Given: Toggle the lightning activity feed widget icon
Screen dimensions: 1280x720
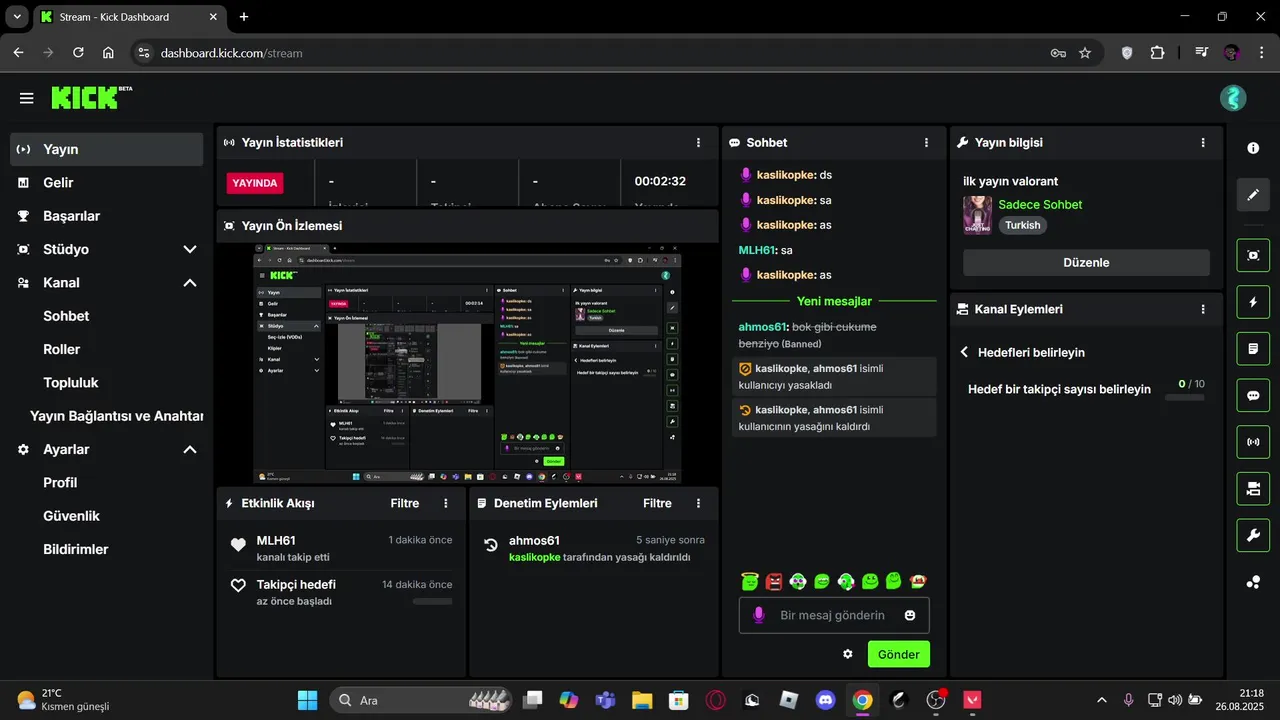Looking at the screenshot, I should point(1253,302).
